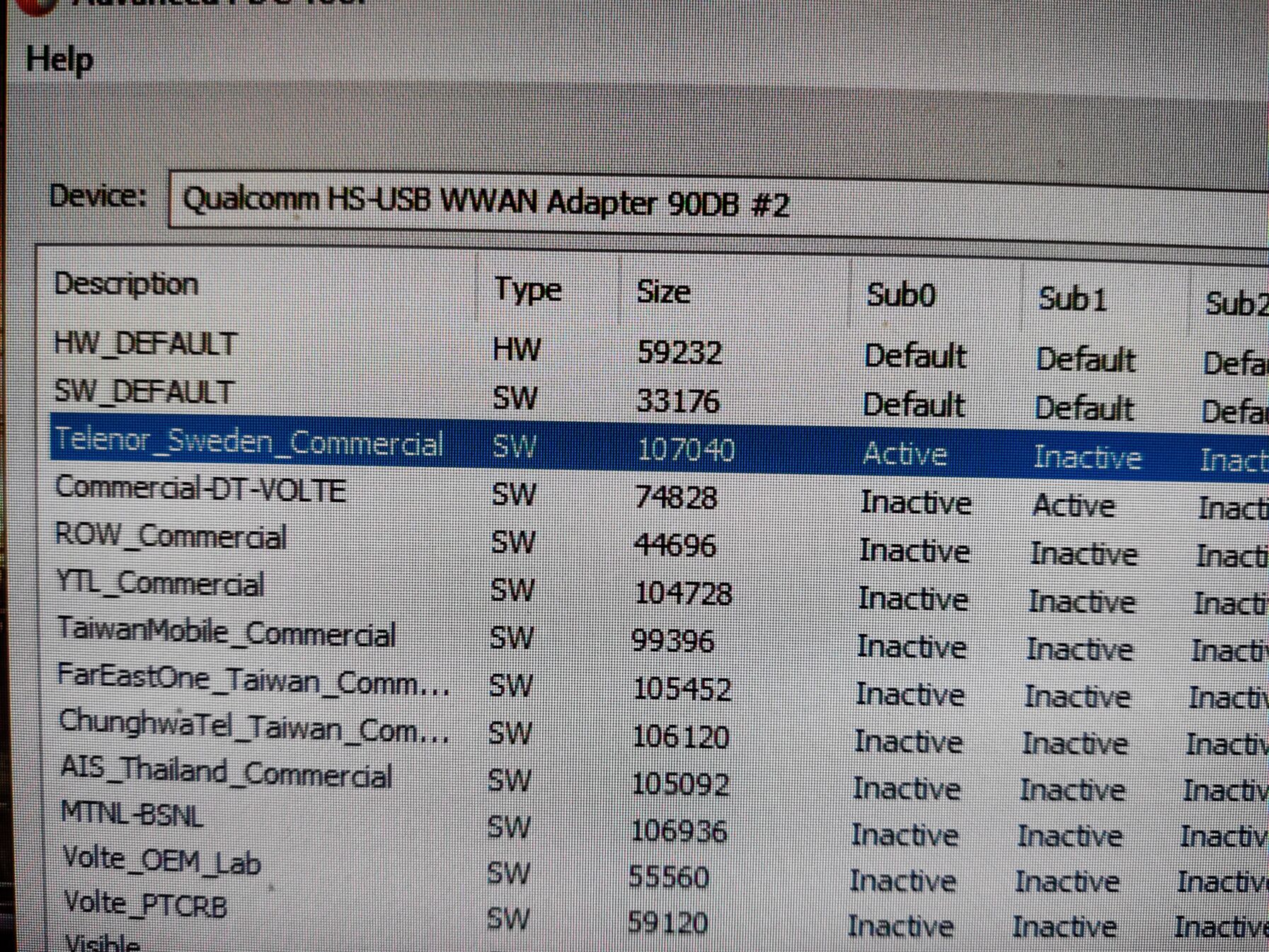Click size value 106120
The width and height of the screenshot is (1269, 952).
[680, 737]
